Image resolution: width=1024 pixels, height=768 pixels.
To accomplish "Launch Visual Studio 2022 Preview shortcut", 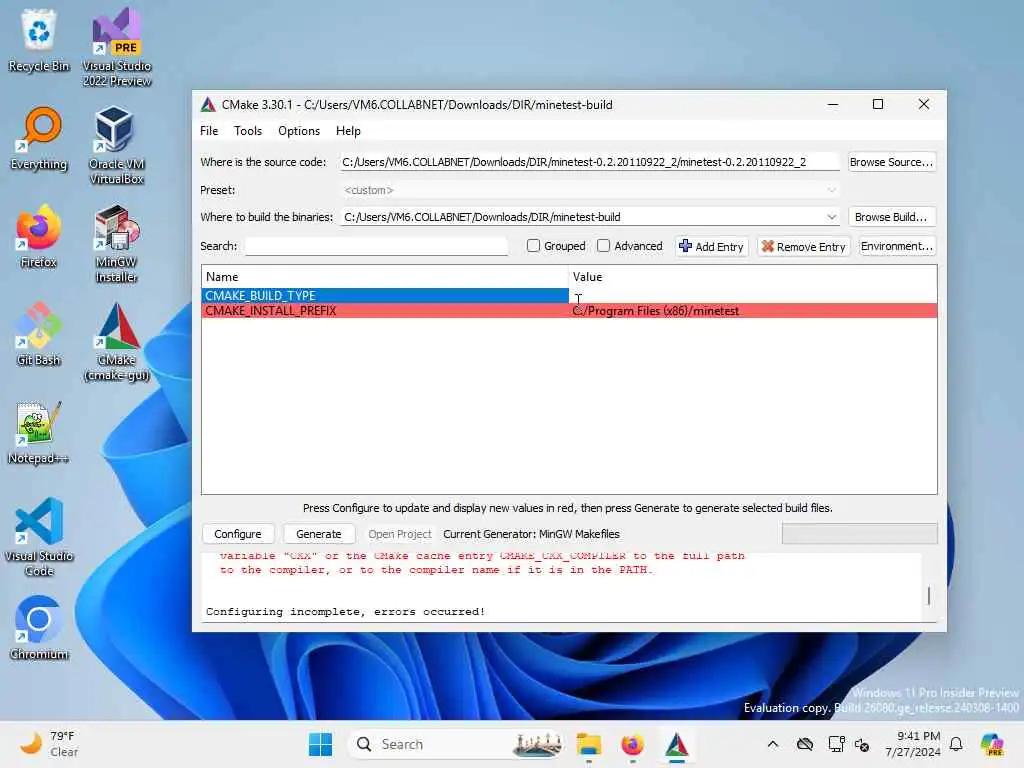I will 117,46.
